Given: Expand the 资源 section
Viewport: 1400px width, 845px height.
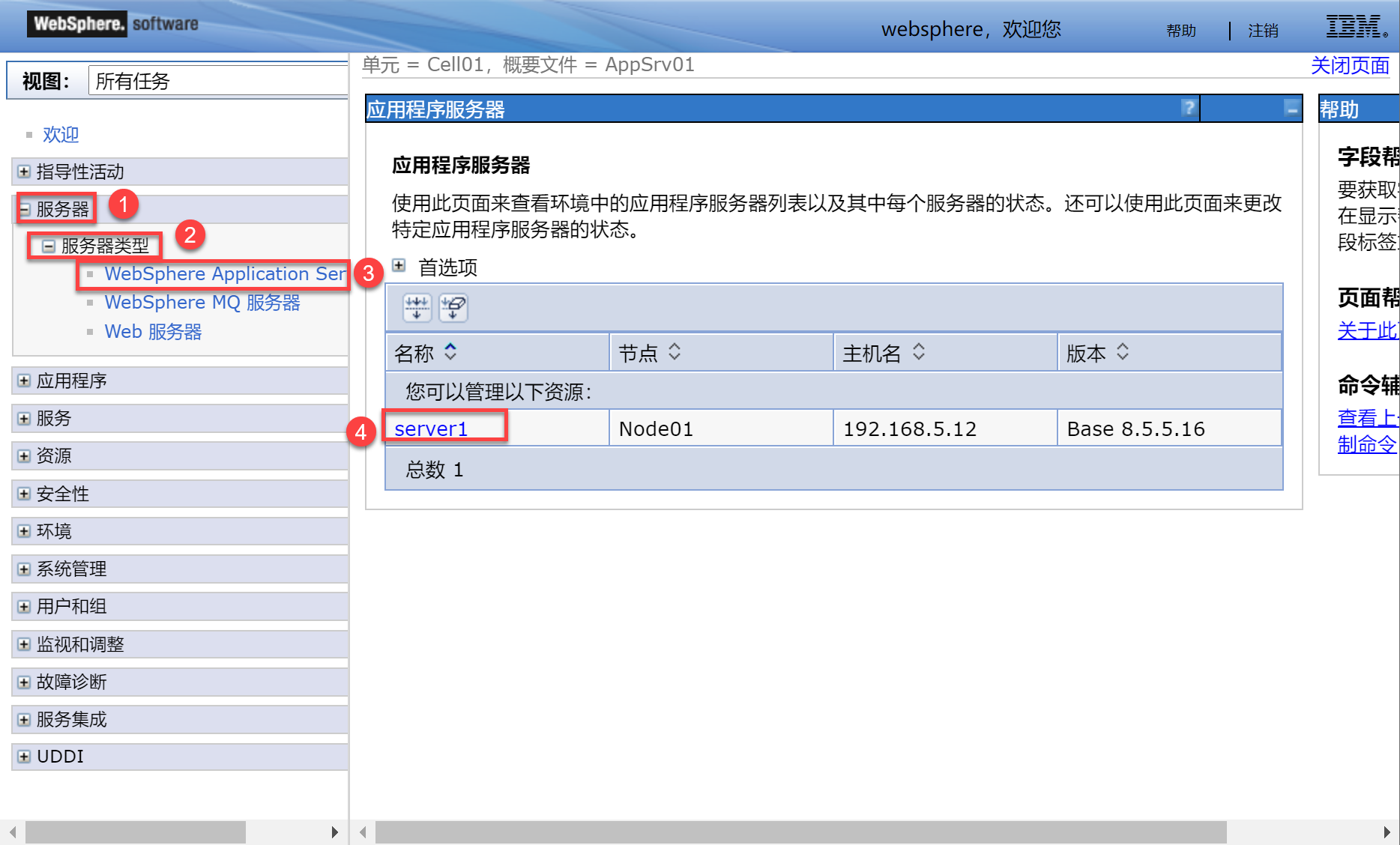Looking at the screenshot, I should pyautogui.click(x=24, y=455).
